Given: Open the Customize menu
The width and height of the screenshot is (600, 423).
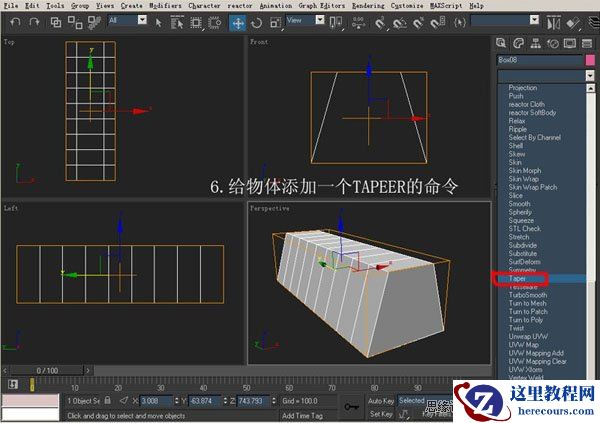Looking at the screenshot, I should coord(407,5).
